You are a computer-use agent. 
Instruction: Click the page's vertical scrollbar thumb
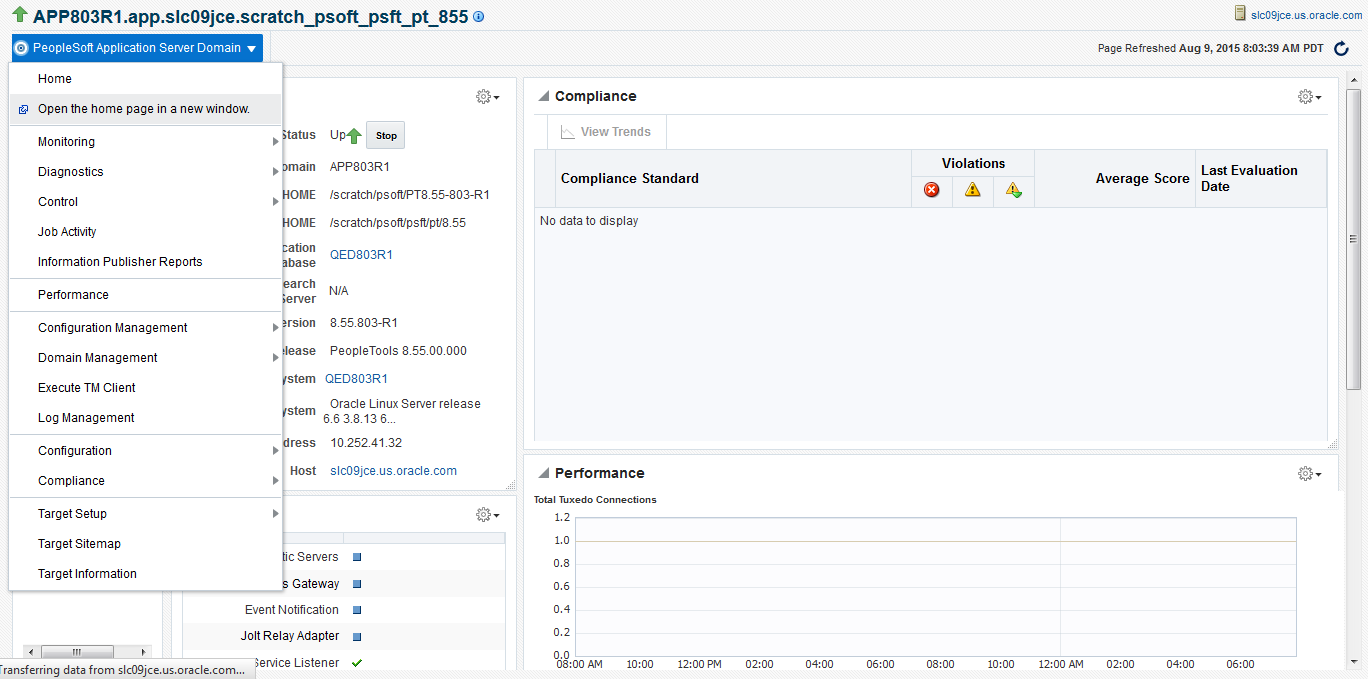1354,239
